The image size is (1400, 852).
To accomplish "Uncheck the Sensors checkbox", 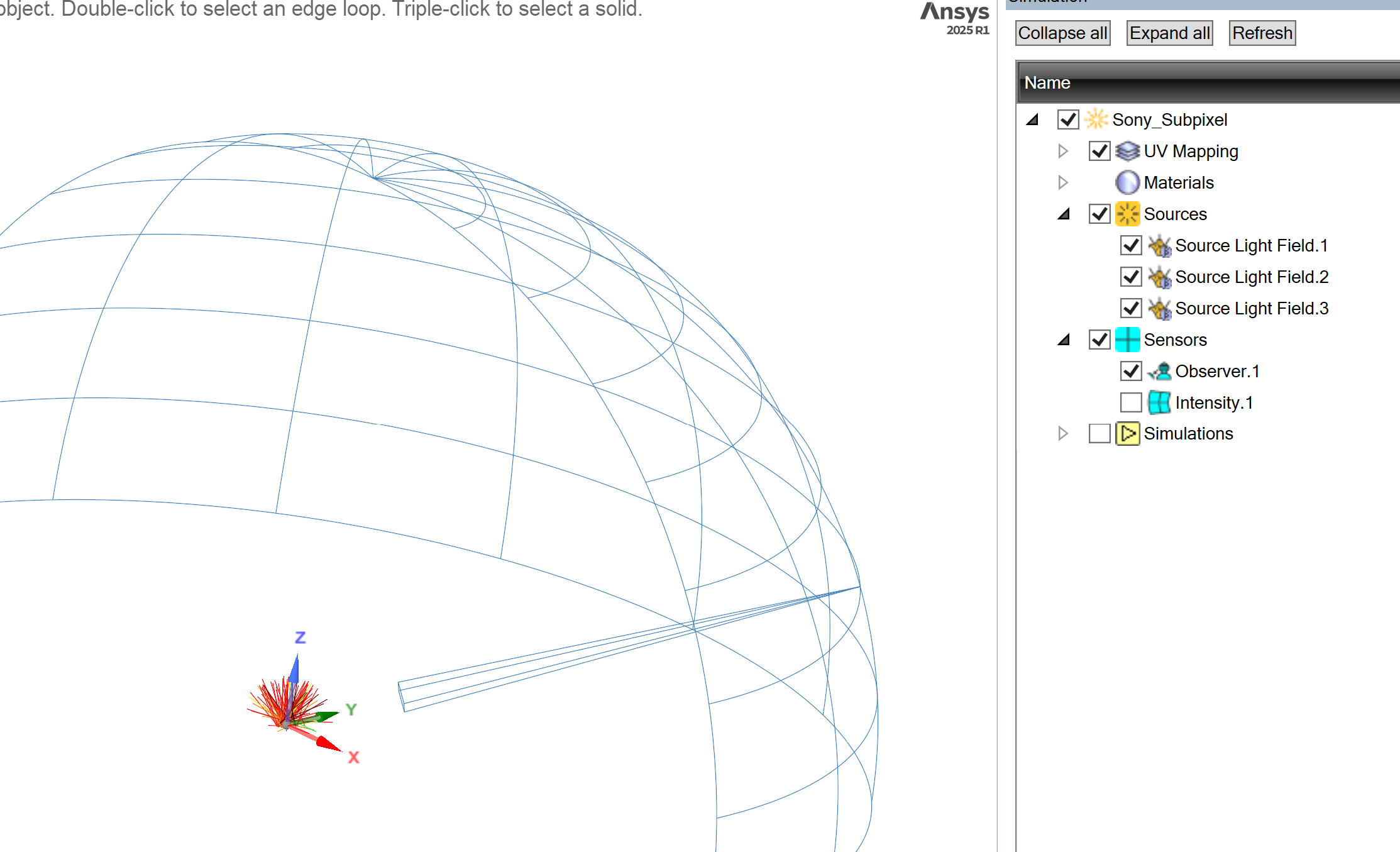I will click(x=1100, y=340).
